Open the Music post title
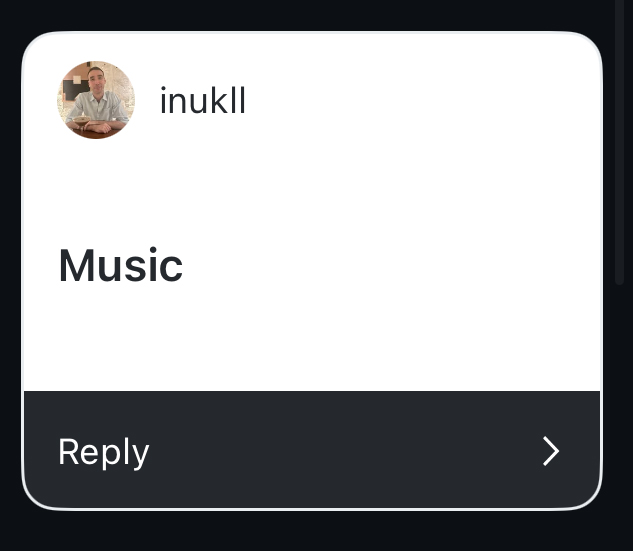 tap(121, 266)
